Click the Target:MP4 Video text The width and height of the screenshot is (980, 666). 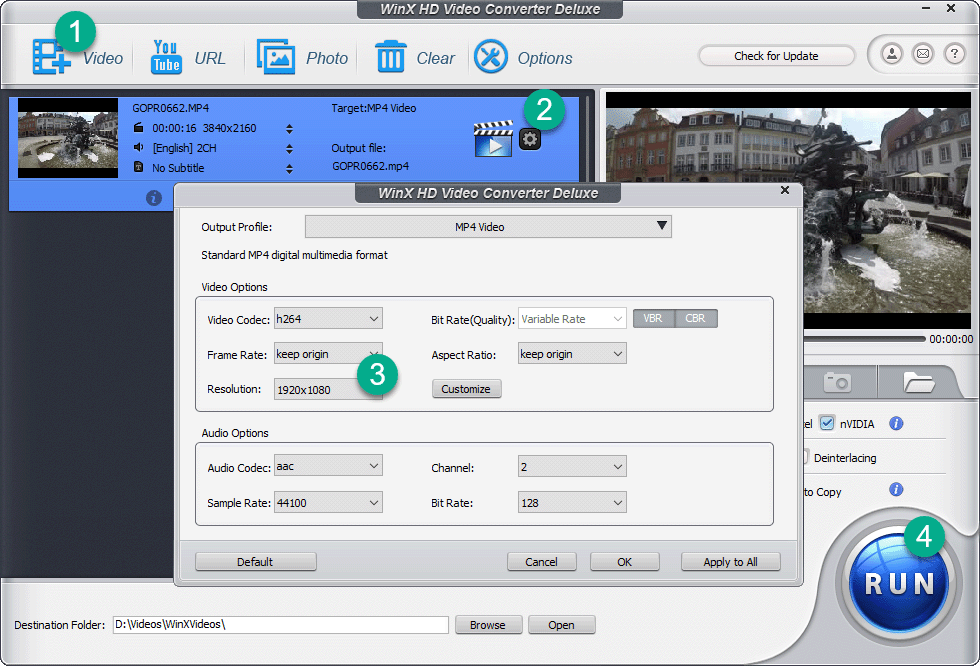point(374,108)
